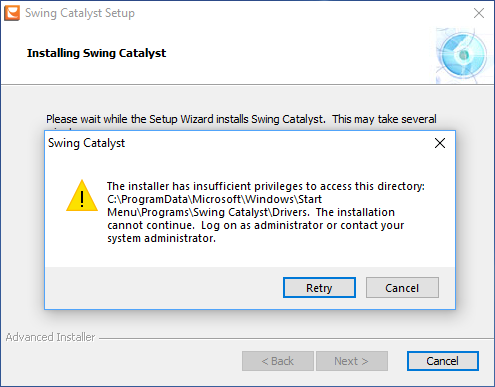Click the orange Swing Catalyst logo in title bar

(12, 13)
